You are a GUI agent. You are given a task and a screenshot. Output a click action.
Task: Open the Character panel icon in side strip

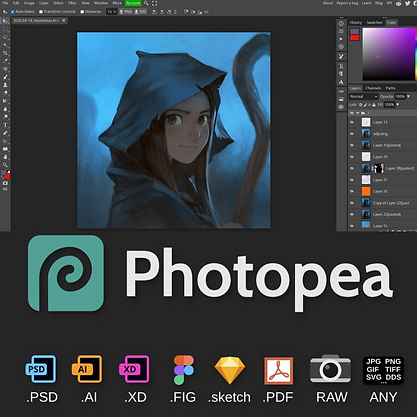click(x=341, y=82)
